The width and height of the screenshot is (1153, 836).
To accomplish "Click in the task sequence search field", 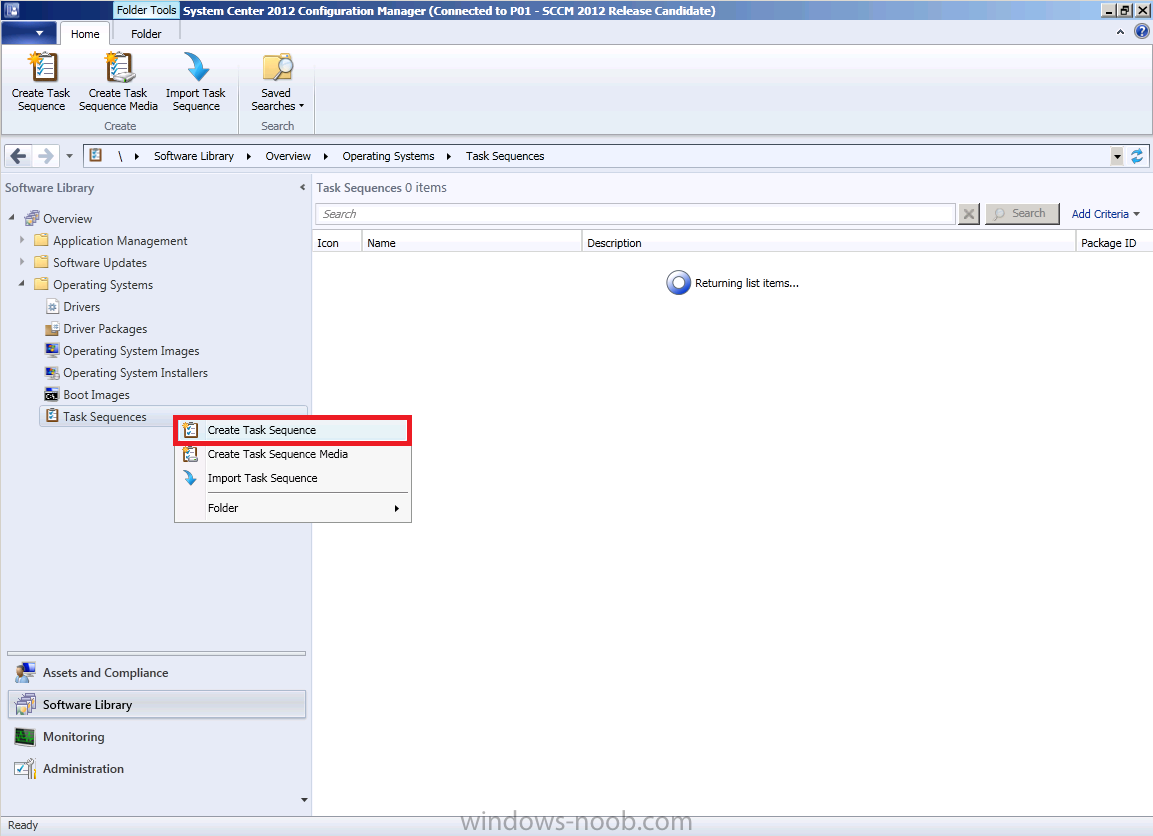I will tap(635, 214).
